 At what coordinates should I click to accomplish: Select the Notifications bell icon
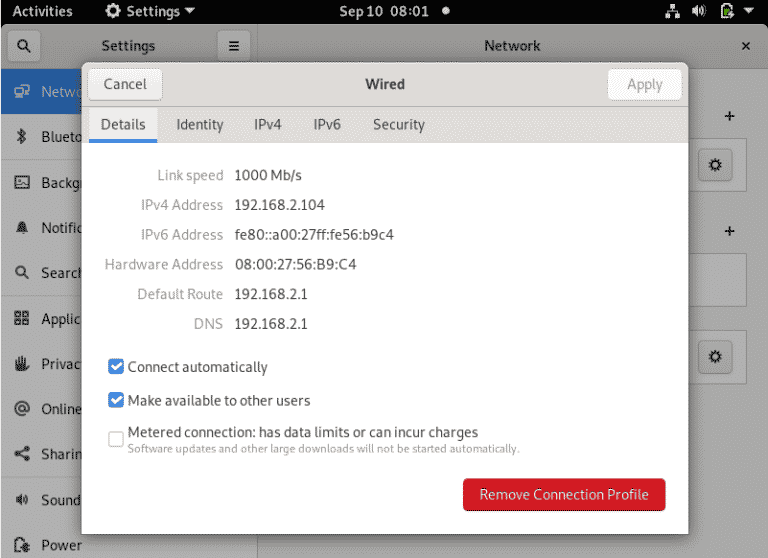(x=22, y=227)
